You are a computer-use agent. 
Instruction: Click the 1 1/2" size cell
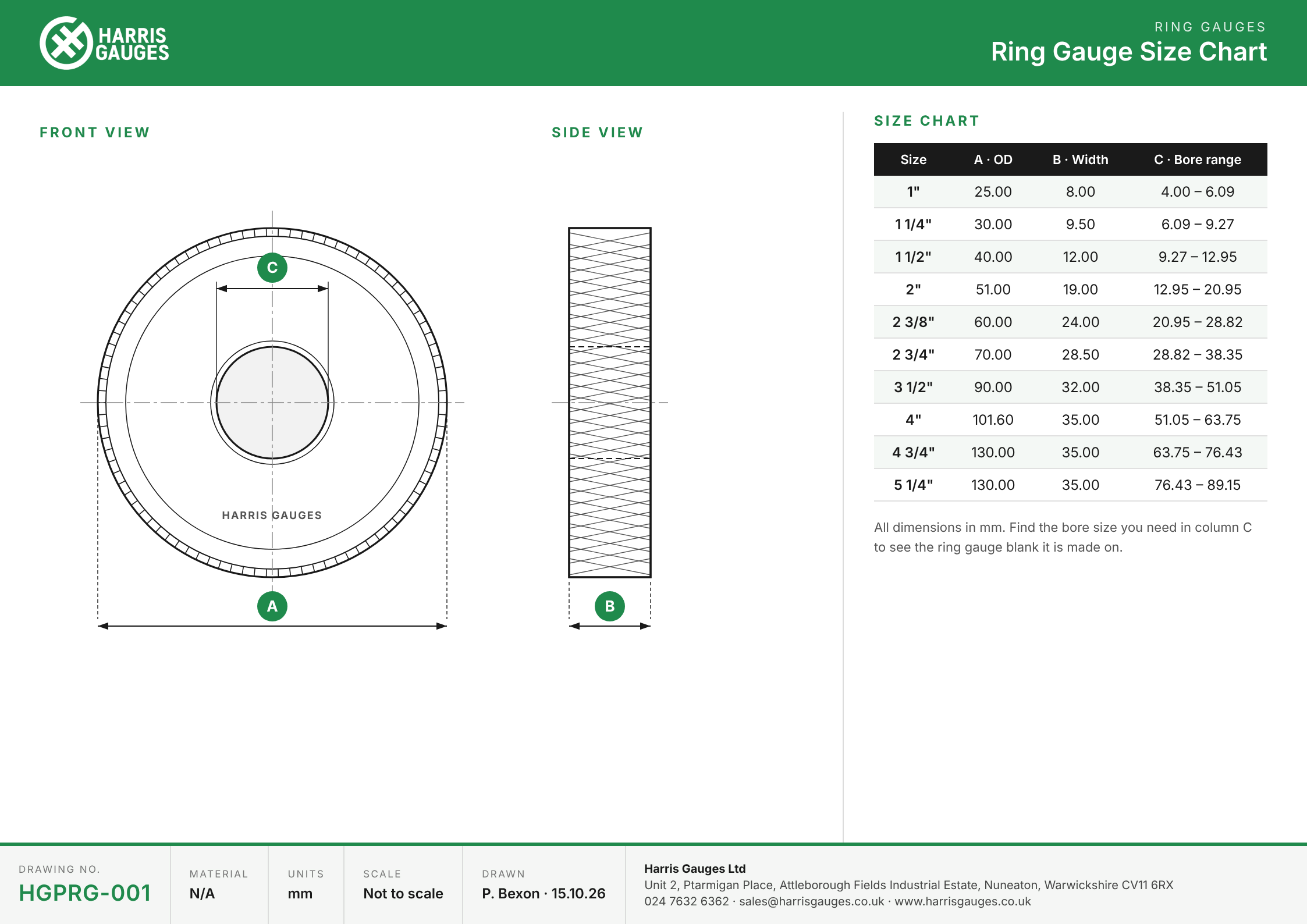(x=914, y=257)
